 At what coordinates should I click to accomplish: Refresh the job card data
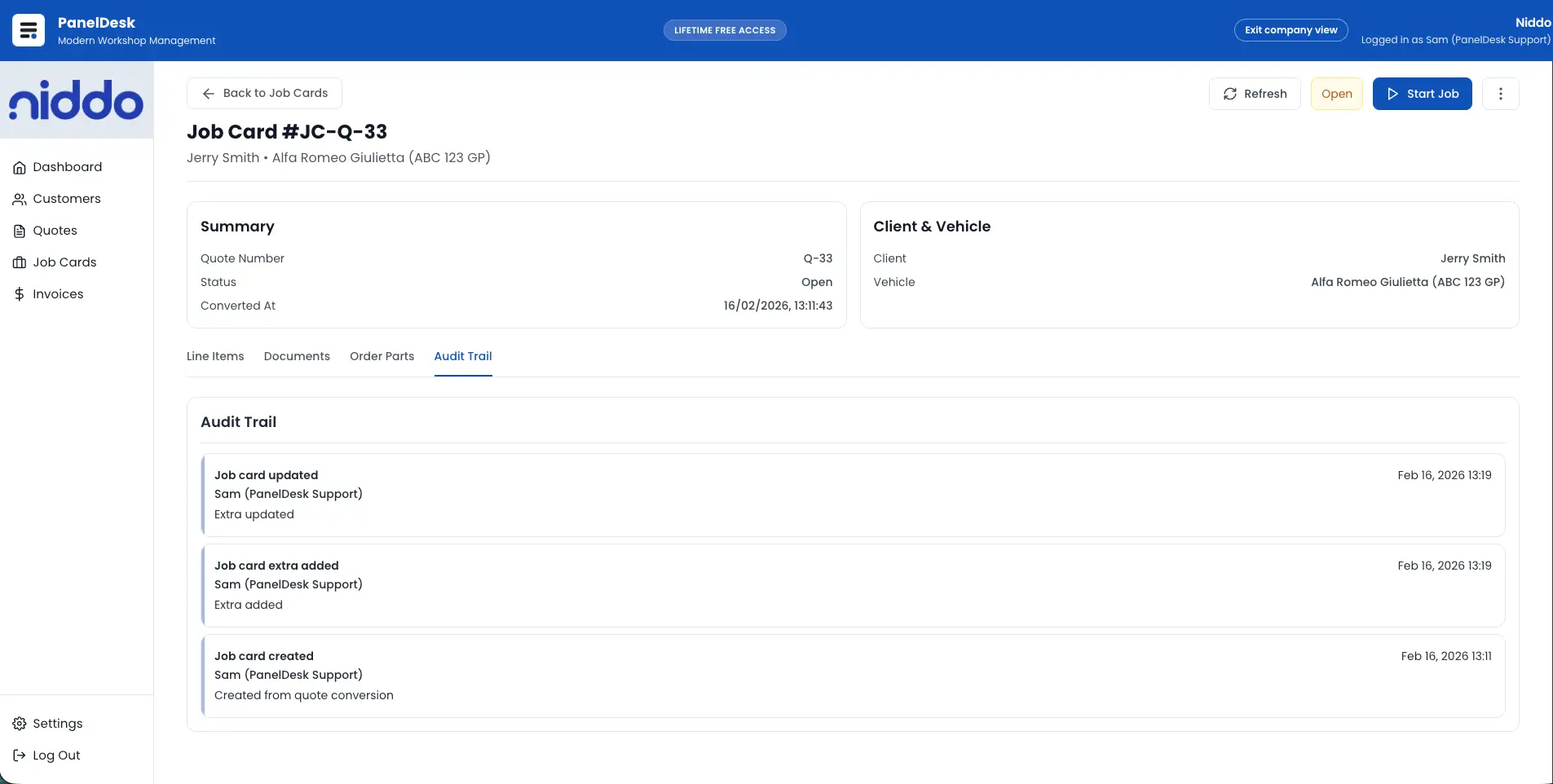click(x=1255, y=93)
